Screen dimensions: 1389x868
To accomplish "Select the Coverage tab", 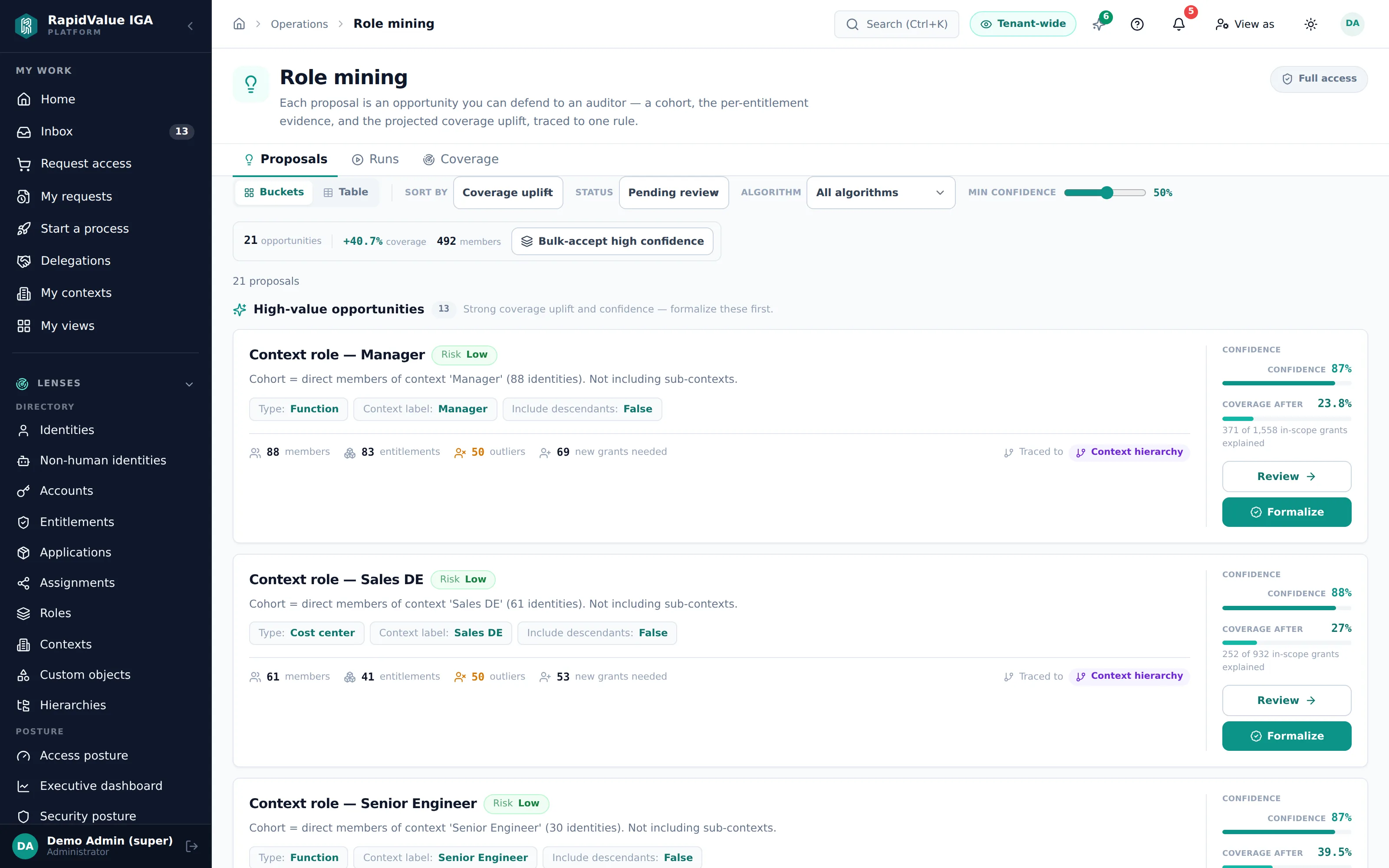I will tap(461, 159).
